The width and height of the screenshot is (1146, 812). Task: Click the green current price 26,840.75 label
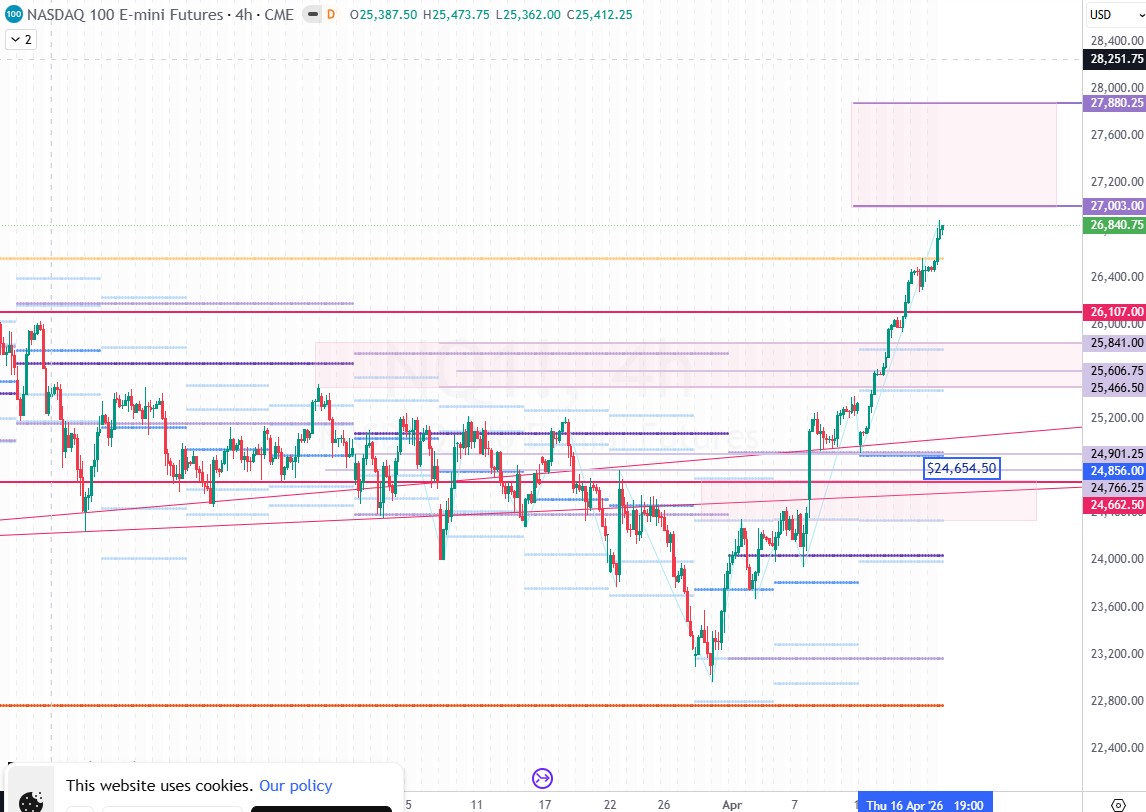click(x=1116, y=226)
